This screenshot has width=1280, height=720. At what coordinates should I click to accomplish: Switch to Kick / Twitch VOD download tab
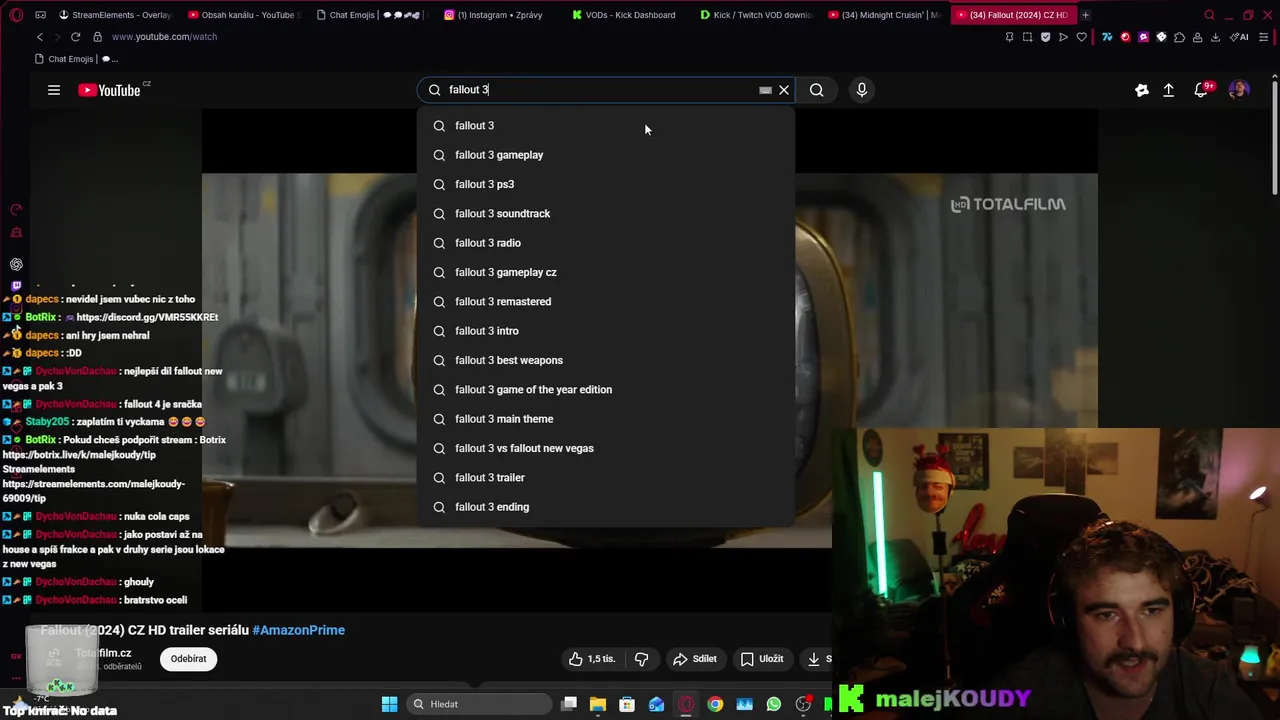(755, 15)
